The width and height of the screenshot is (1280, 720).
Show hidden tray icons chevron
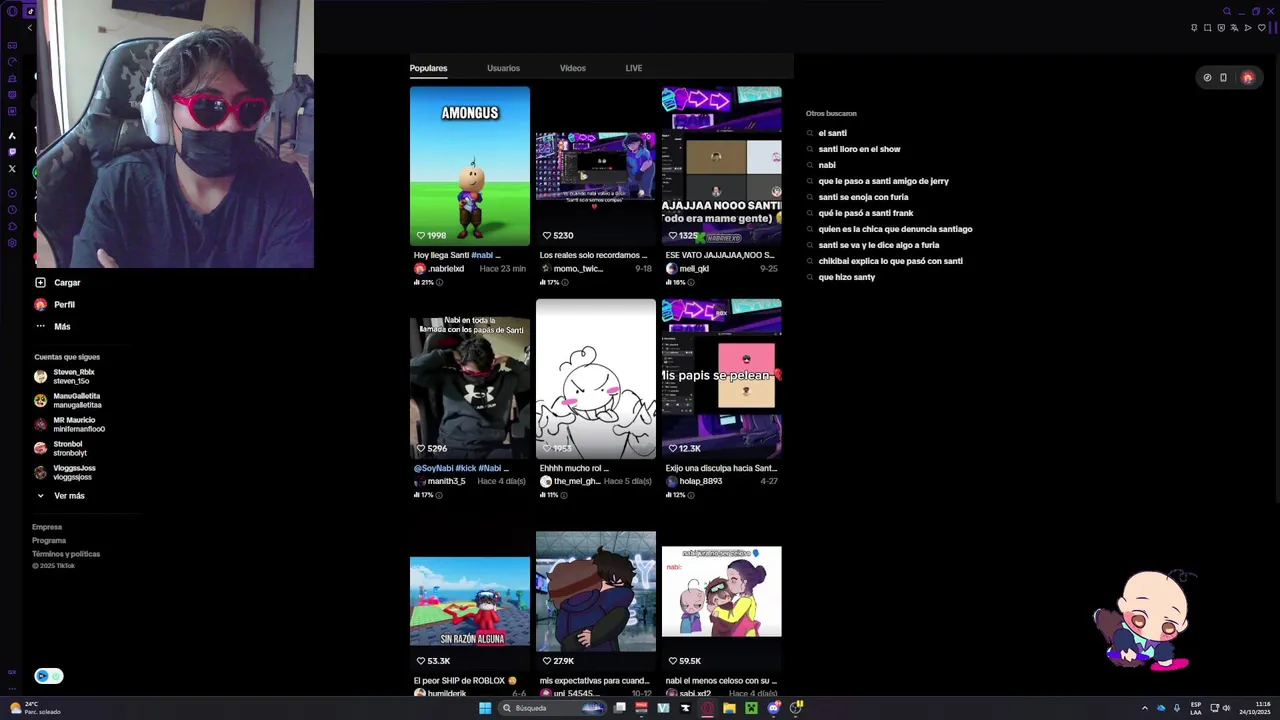pyautogui.click(x=1145, y=708)
